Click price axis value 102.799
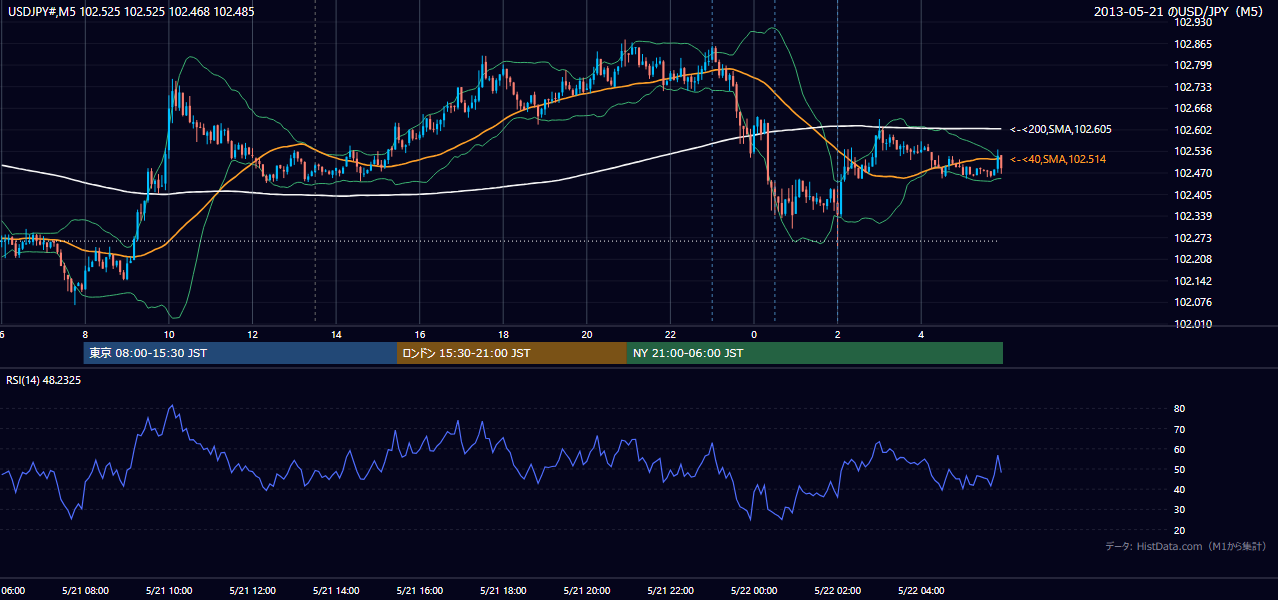1278x600 pixels. (x=1193, y=66)
